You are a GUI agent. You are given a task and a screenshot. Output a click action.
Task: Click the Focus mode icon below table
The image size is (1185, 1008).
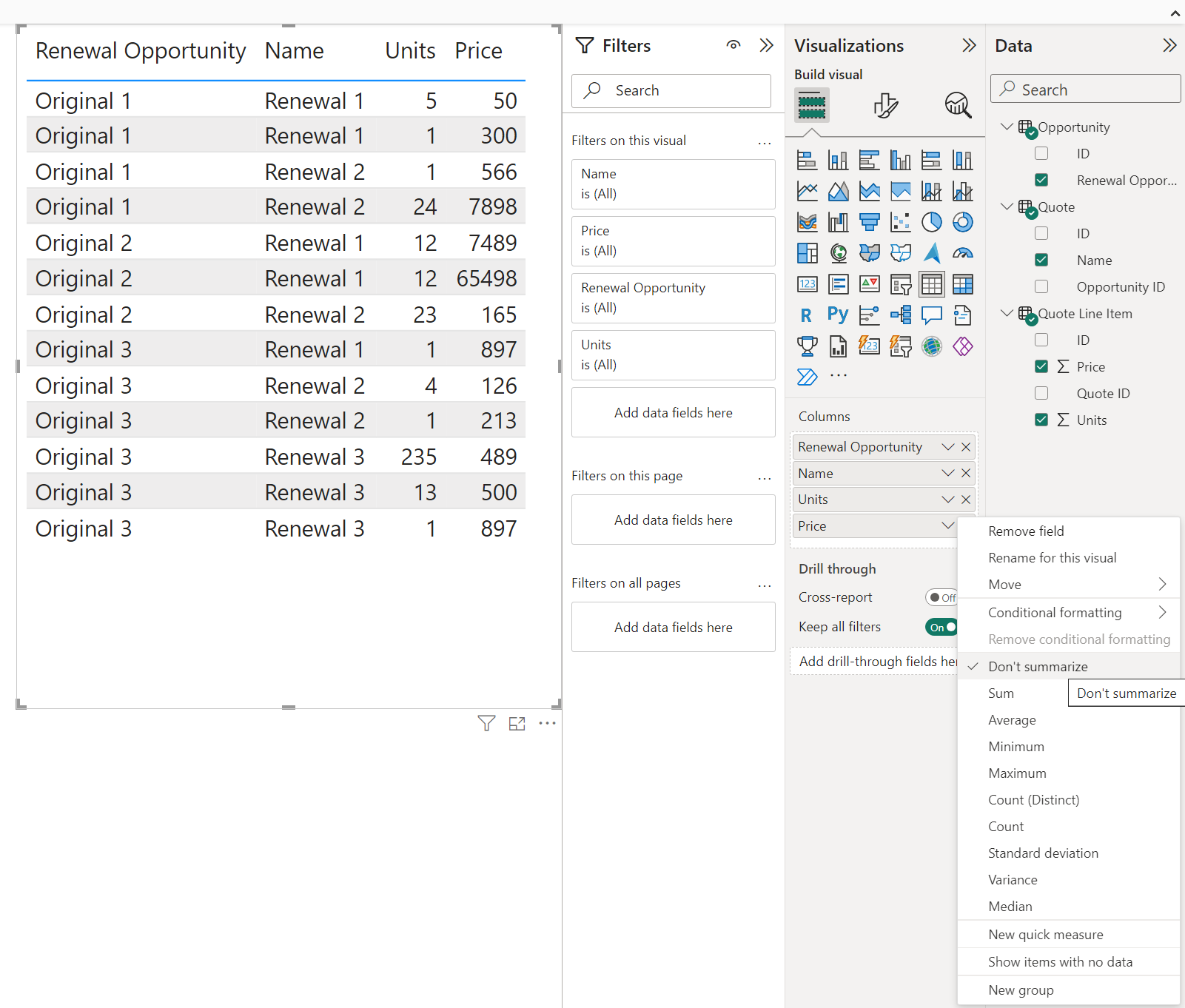(x=517, y=723)
